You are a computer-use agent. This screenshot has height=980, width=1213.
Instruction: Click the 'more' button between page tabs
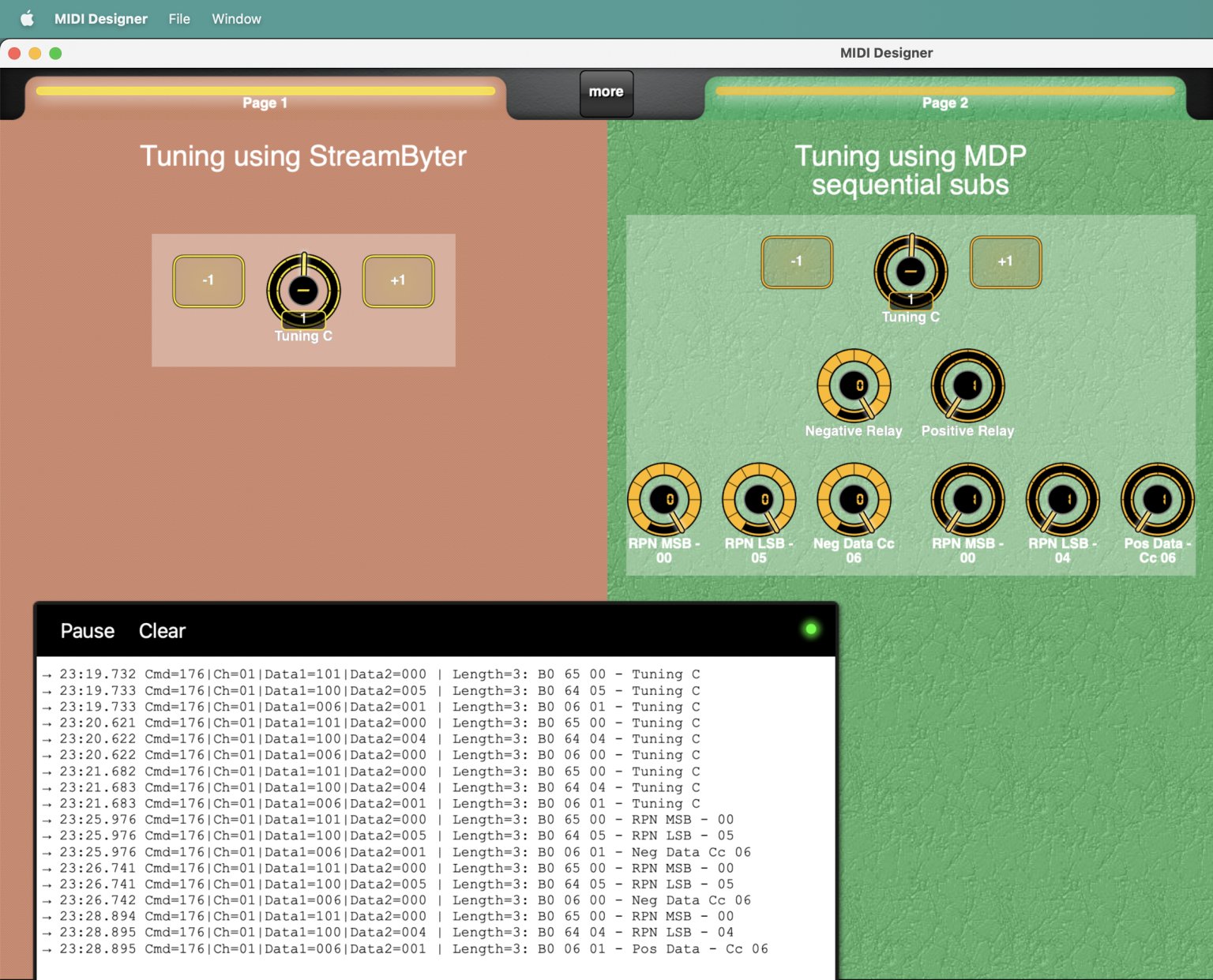[606, 93]
